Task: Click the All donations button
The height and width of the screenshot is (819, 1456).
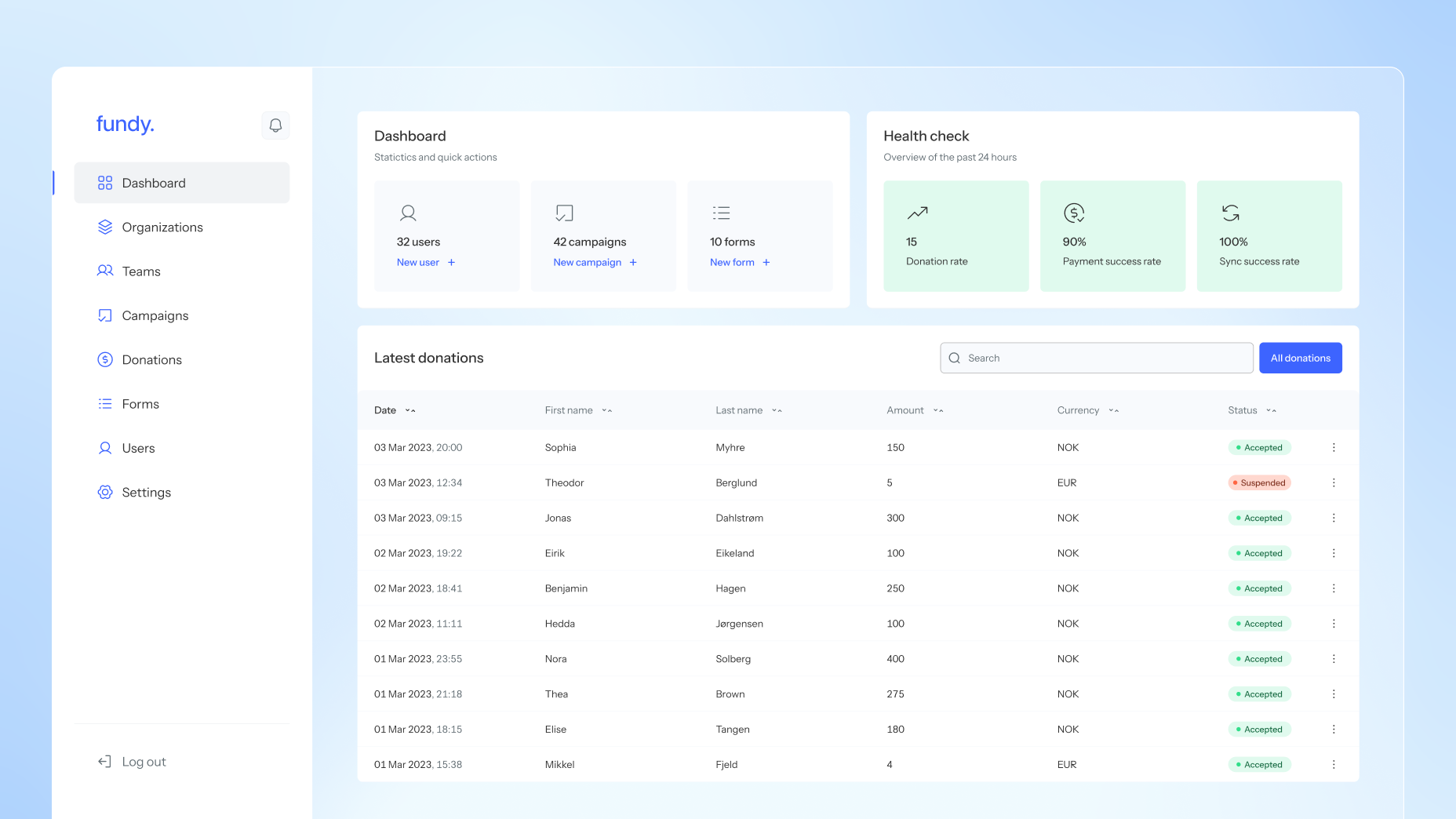Action: pos(1300,359)
